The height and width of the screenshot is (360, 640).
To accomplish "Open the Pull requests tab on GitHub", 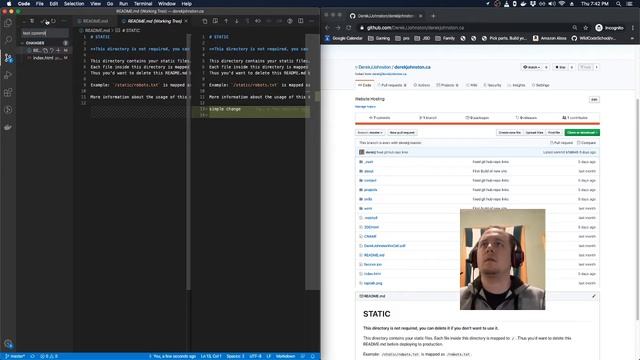I will click(x=392, y=85).
